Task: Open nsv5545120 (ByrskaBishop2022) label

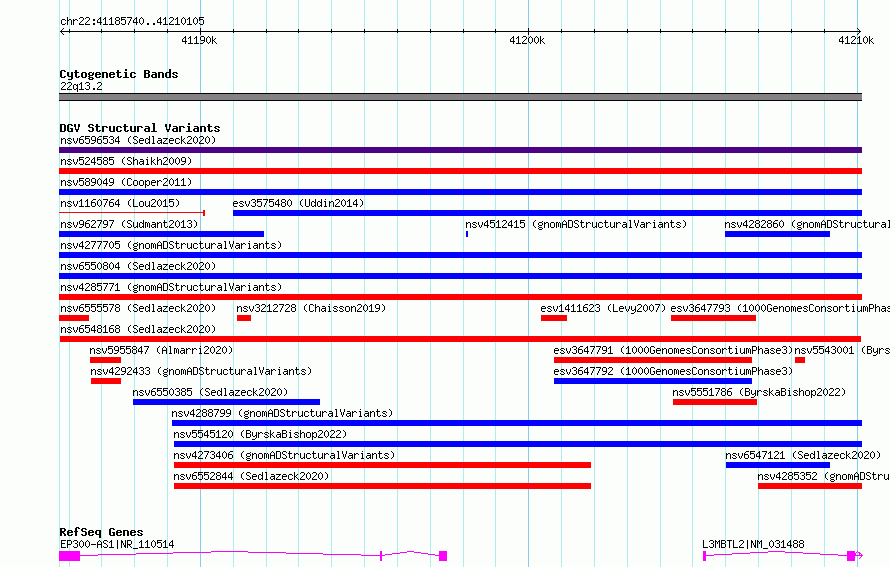Action: click(260, 434)
